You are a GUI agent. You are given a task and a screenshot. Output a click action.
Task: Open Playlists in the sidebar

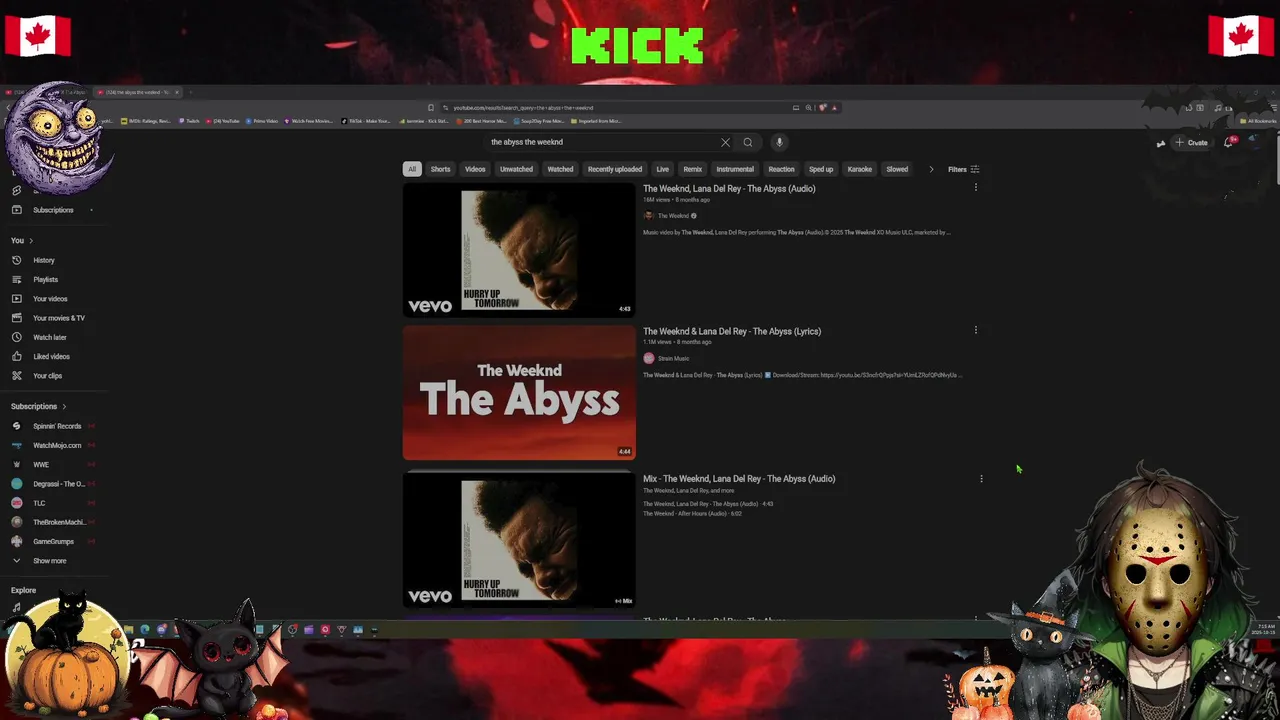coord(45,280)
